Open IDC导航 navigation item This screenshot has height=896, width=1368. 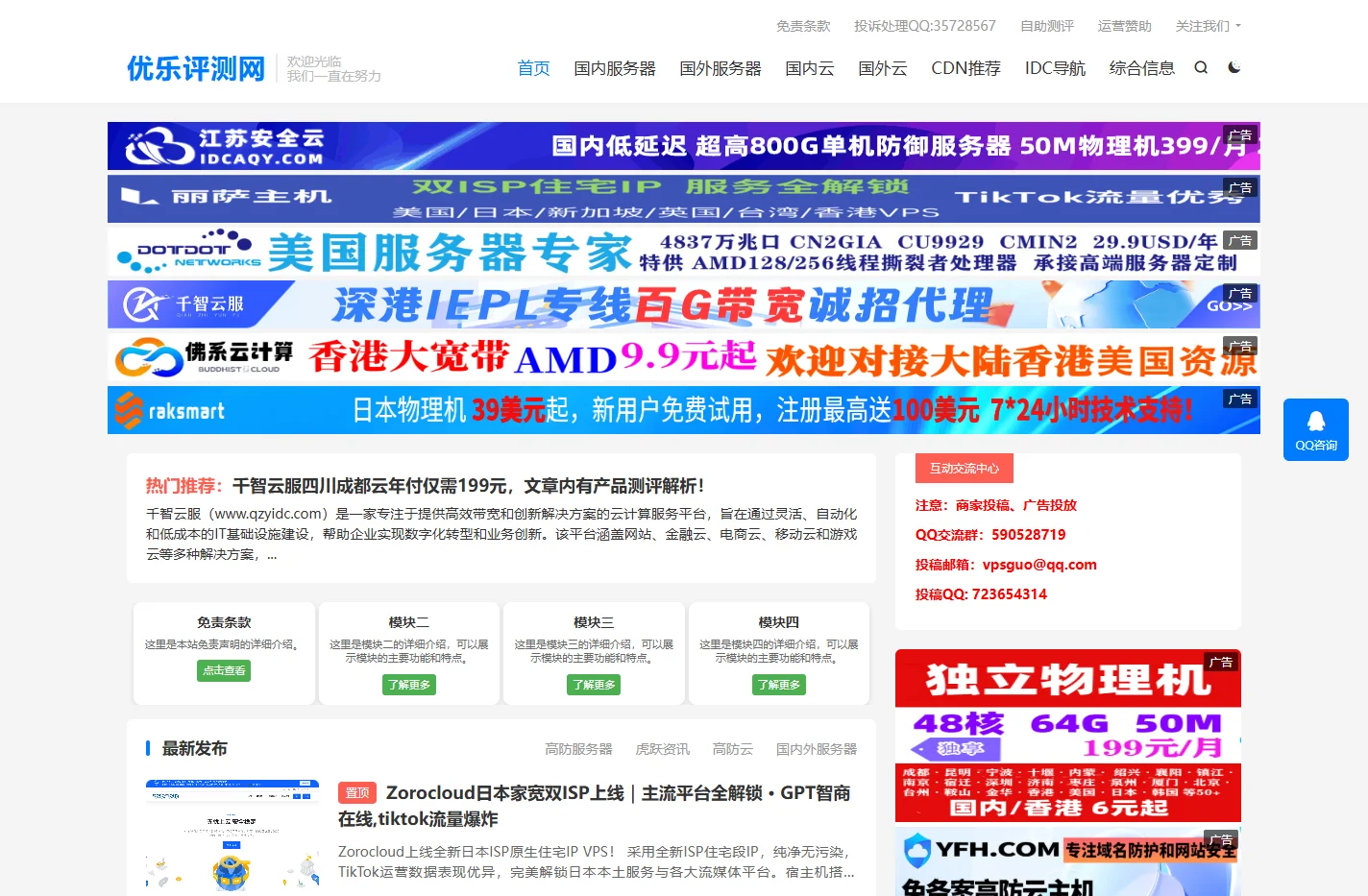tap(1055, 68)
